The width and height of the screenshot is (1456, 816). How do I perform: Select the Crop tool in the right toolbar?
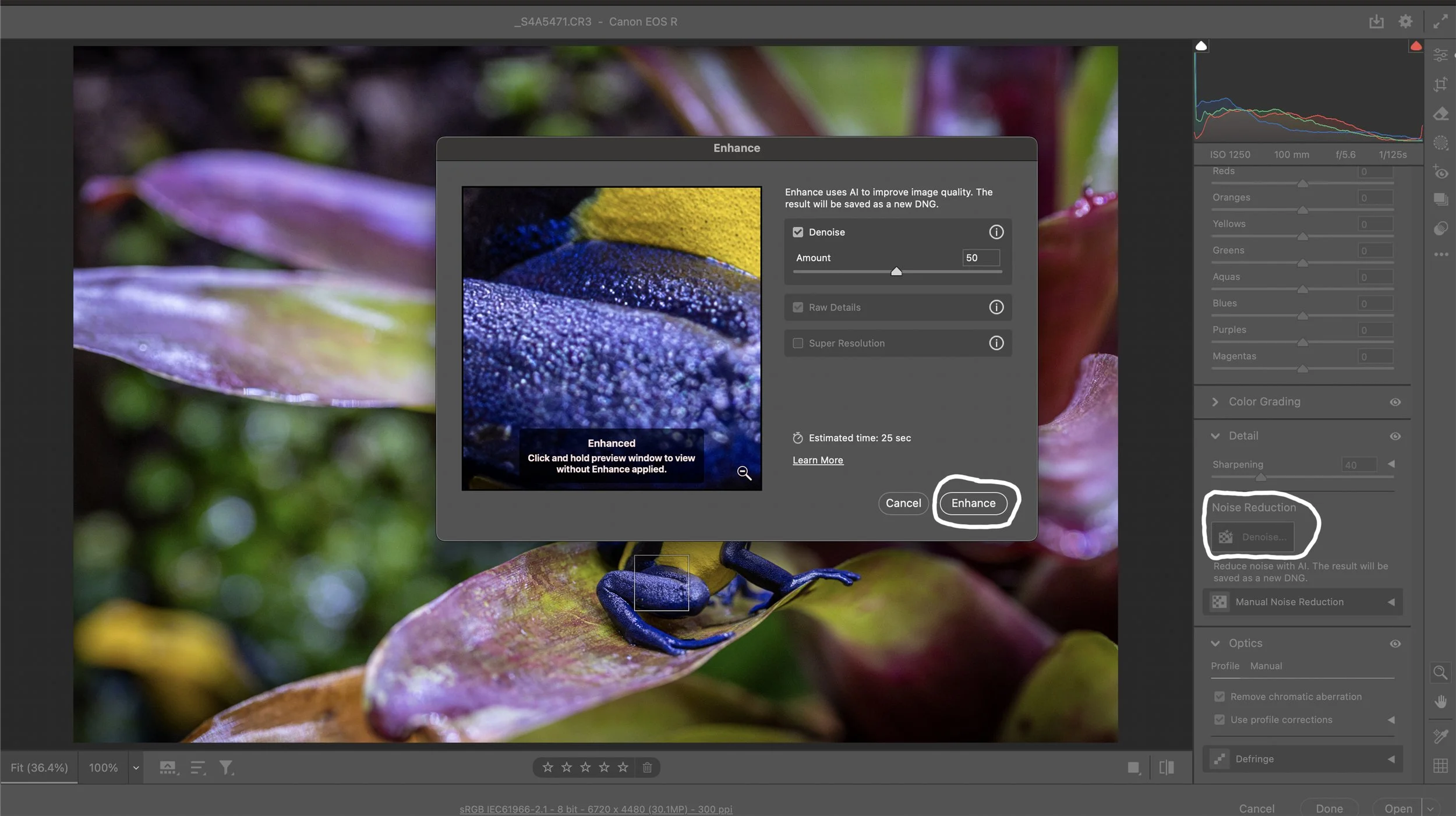1441,84
